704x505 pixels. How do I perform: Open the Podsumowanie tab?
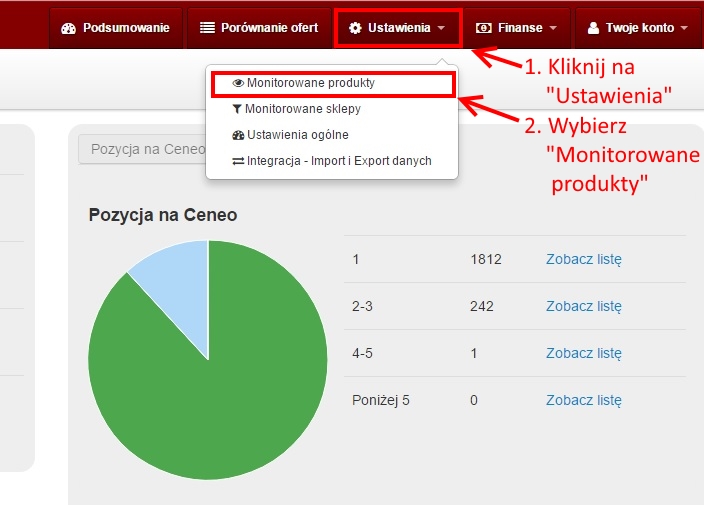click(115, 28)
